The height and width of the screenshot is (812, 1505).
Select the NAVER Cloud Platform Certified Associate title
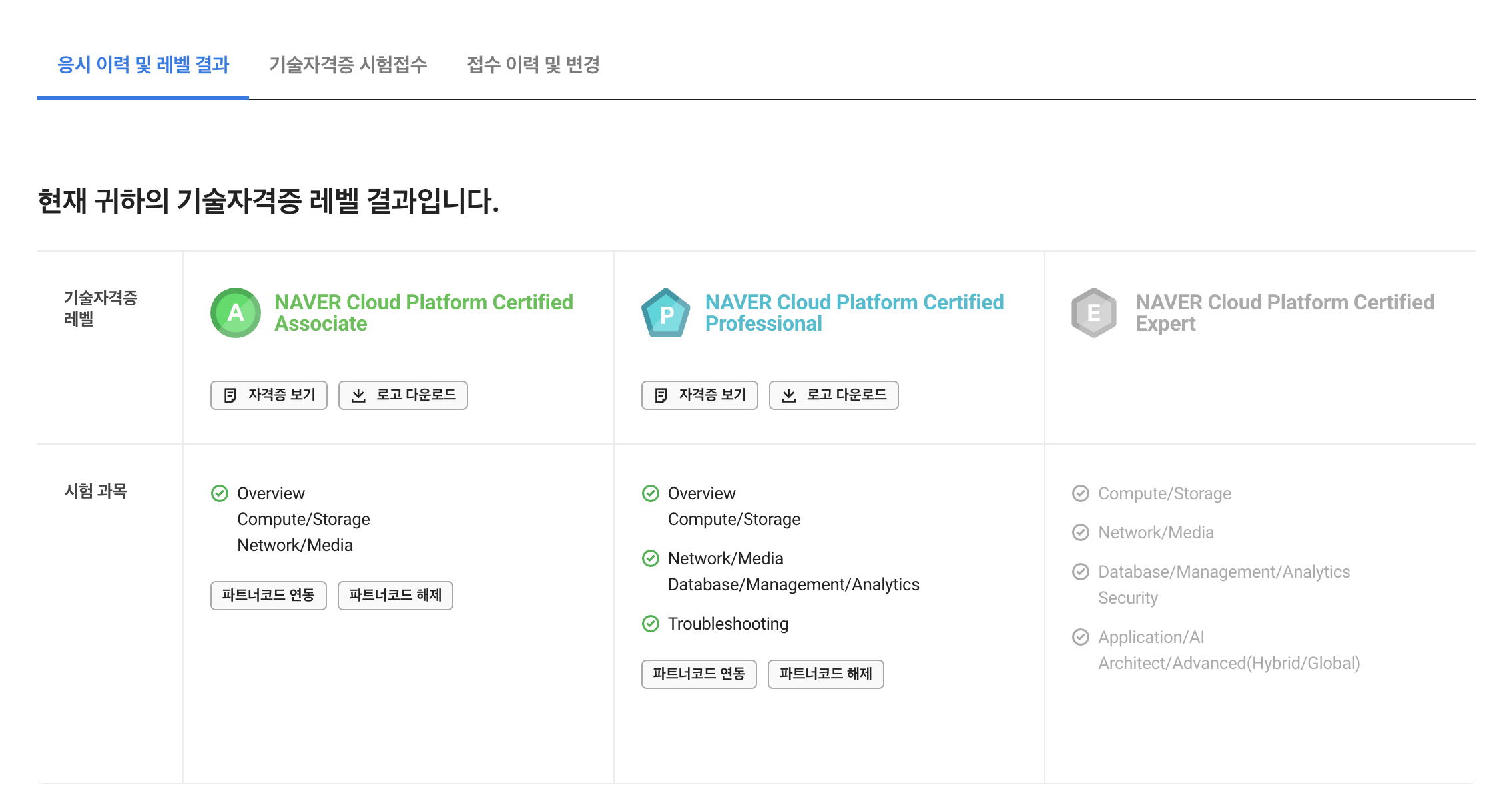click(x=424, y=313)
